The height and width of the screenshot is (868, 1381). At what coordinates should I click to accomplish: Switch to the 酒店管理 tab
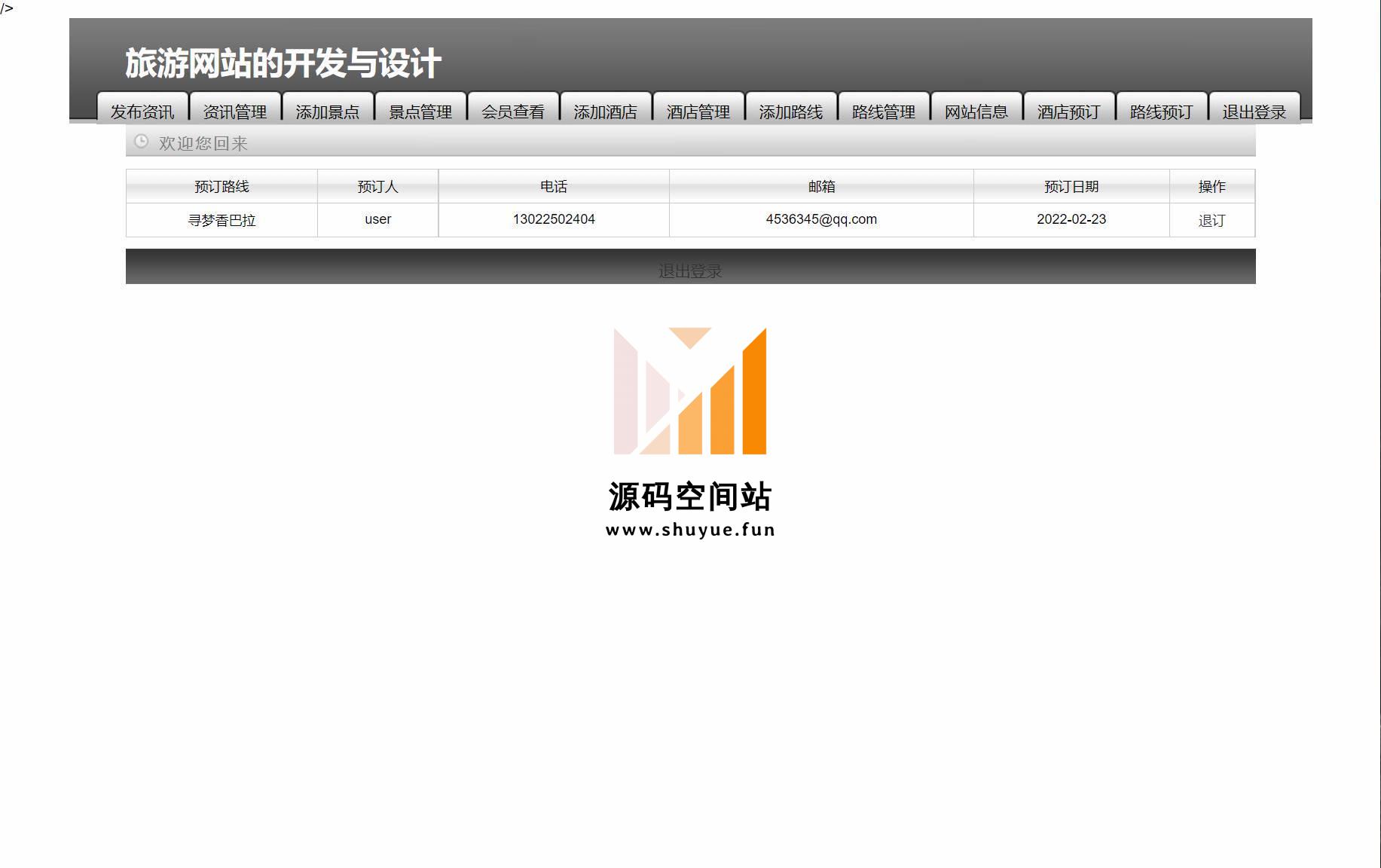698,111
